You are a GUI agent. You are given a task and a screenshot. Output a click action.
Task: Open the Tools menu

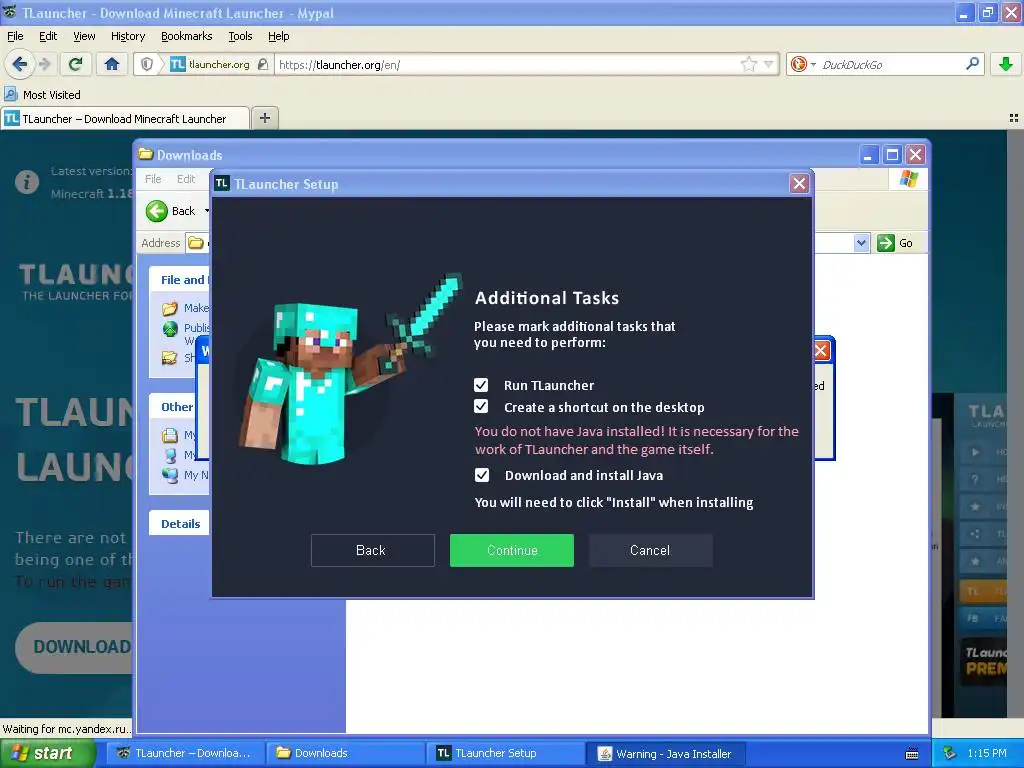coord(240,36)
